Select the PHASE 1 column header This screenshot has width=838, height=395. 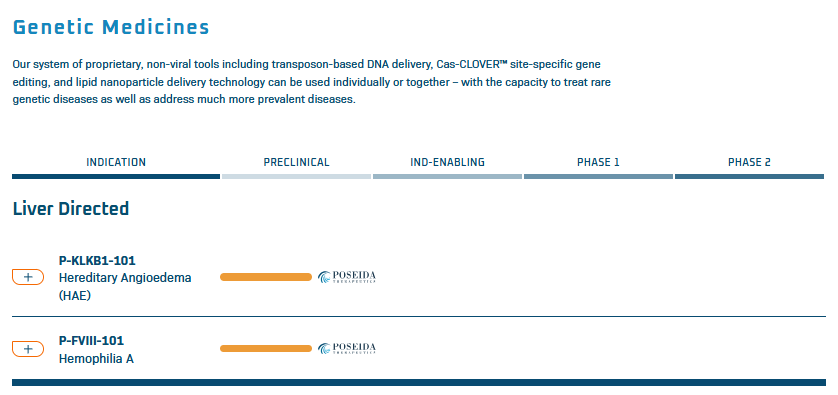[x=598, y=162]
